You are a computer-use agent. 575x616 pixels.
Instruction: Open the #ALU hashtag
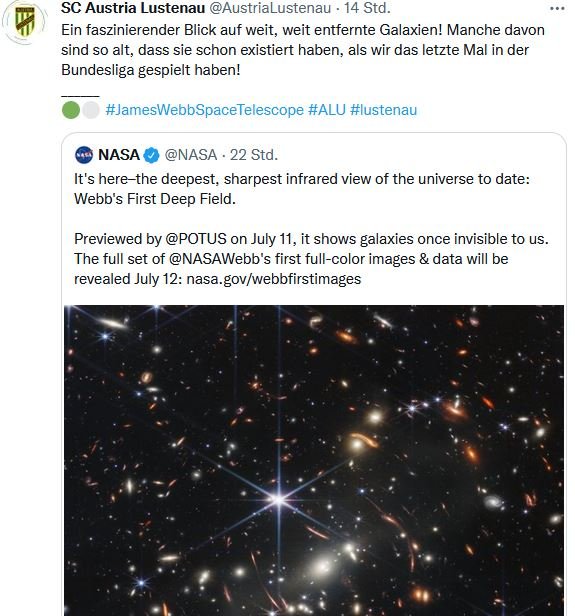pos(327,110)
